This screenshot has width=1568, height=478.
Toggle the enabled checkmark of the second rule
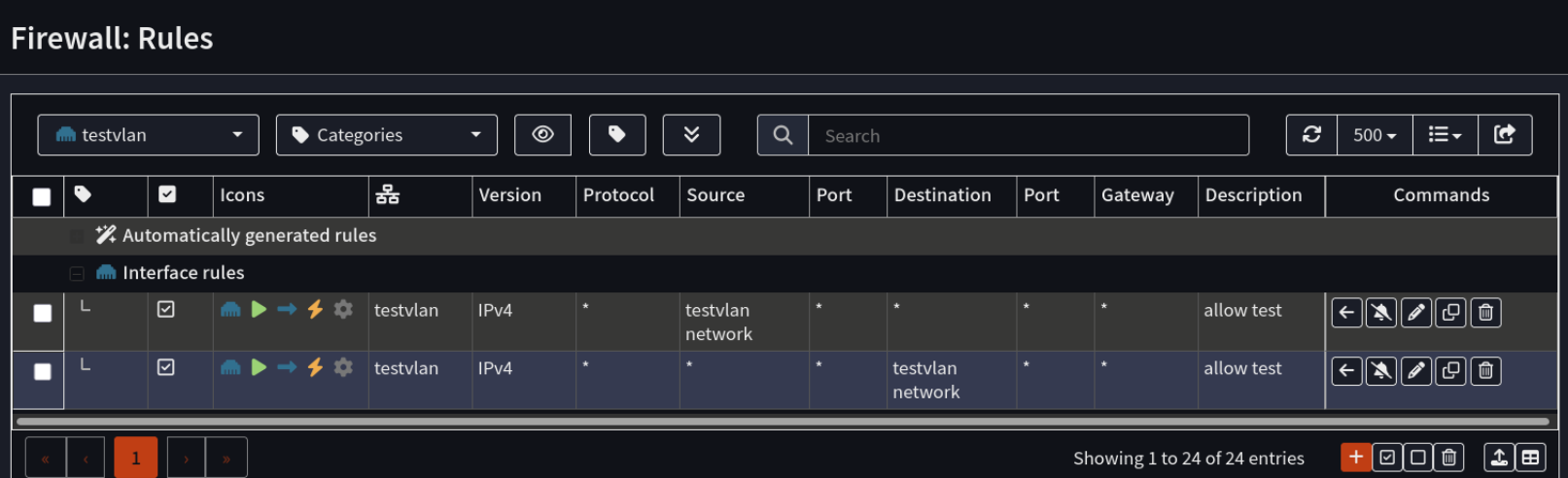pyautogui.click(x=166, y=367)
